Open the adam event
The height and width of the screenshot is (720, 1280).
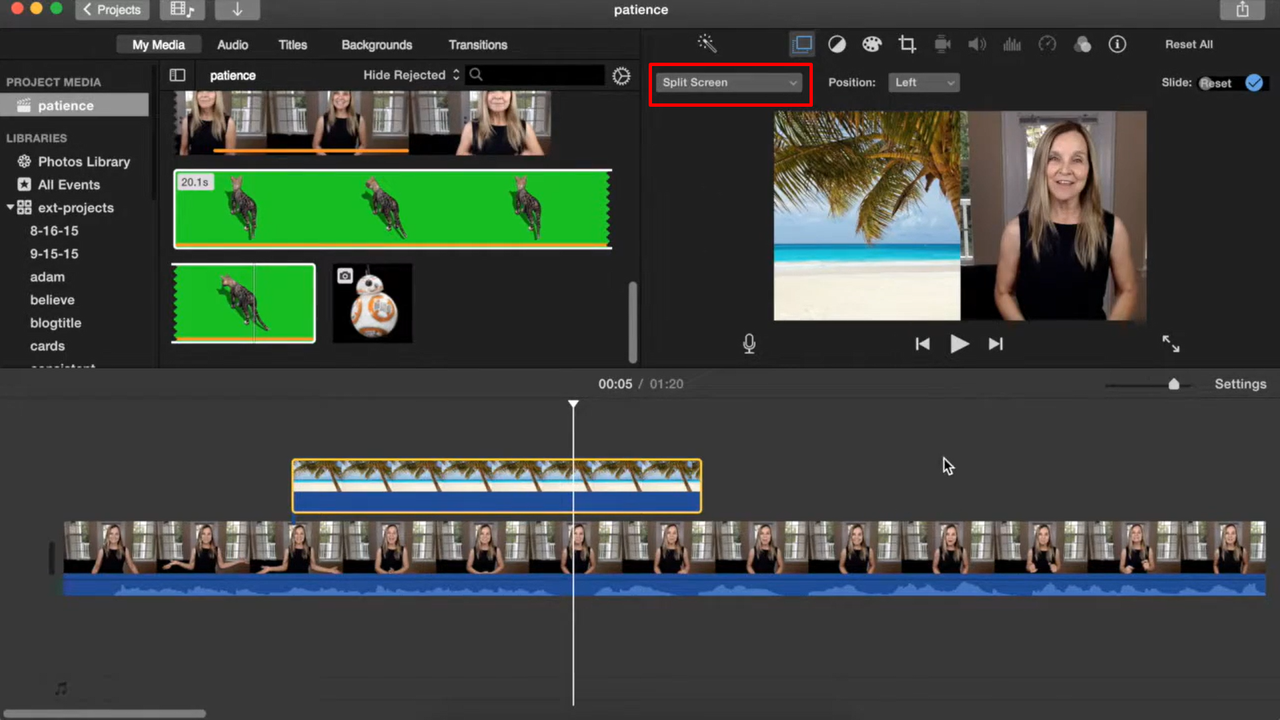[47, 277]
